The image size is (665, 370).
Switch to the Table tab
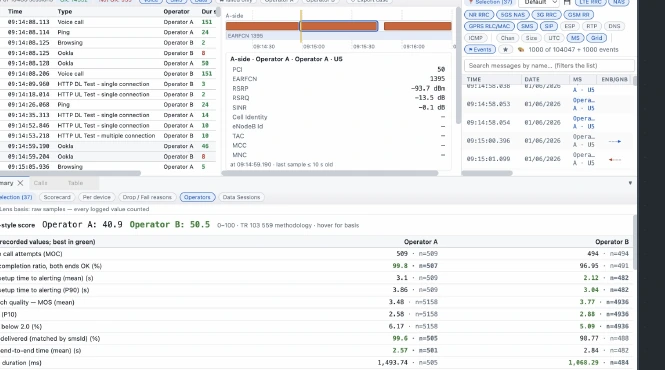coord(75,183)
